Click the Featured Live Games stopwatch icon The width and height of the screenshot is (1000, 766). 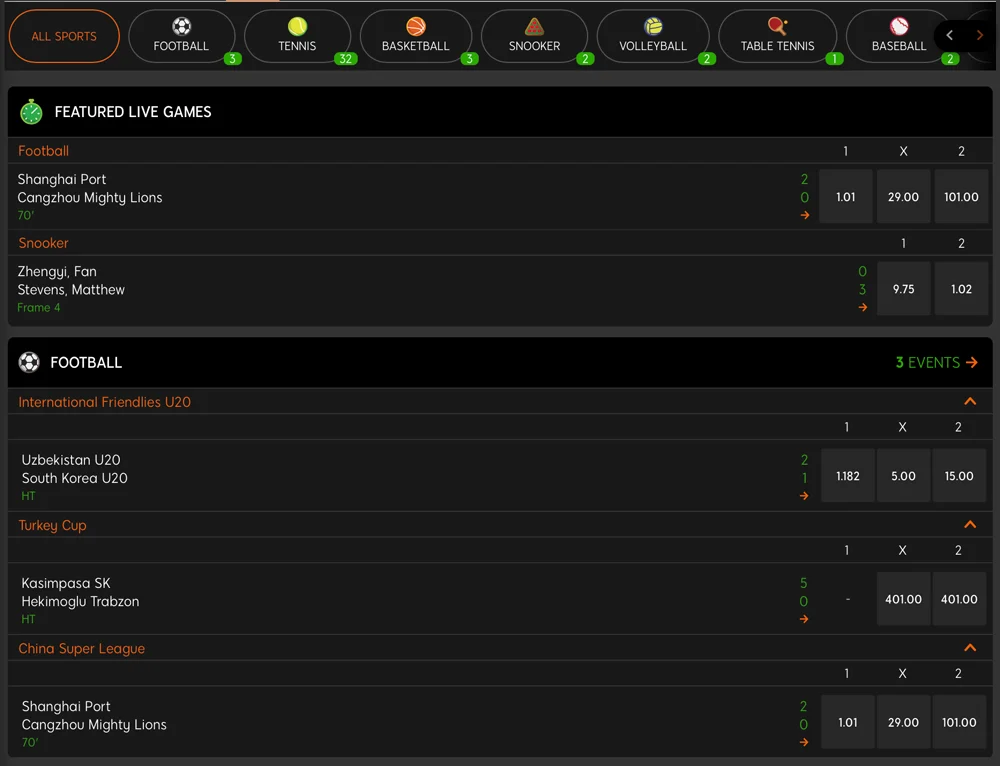(31, 112)
